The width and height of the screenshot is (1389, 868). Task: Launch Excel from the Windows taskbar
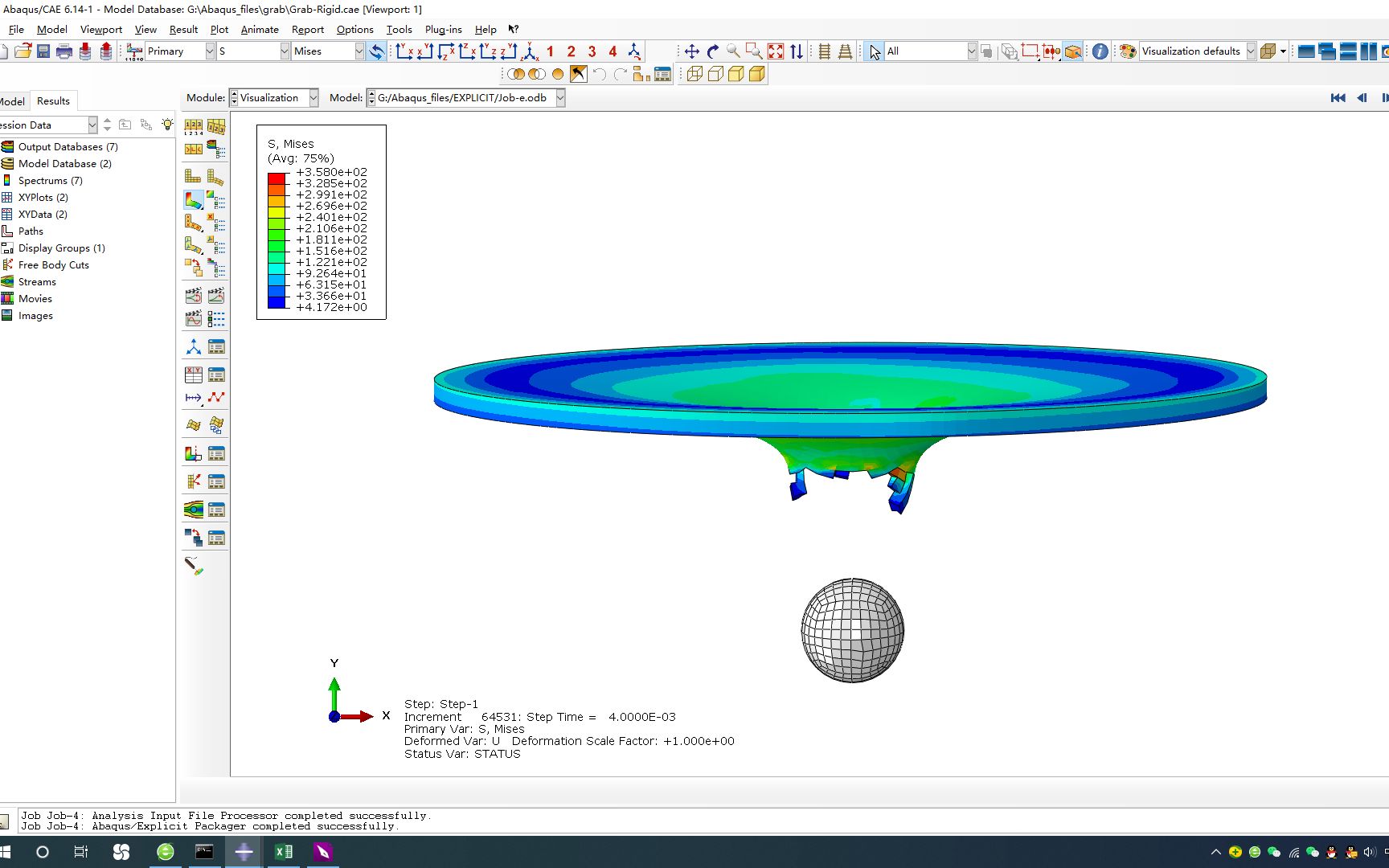coord(283,852)
